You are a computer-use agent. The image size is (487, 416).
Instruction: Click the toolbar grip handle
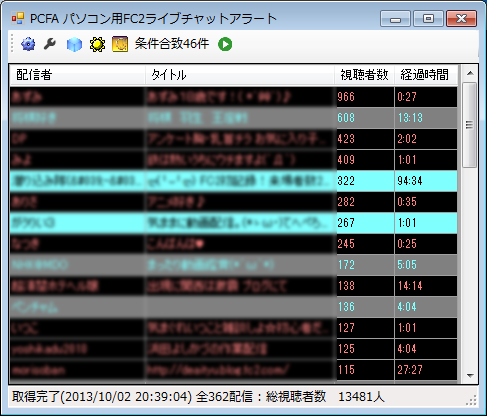(x=12, y=43)
